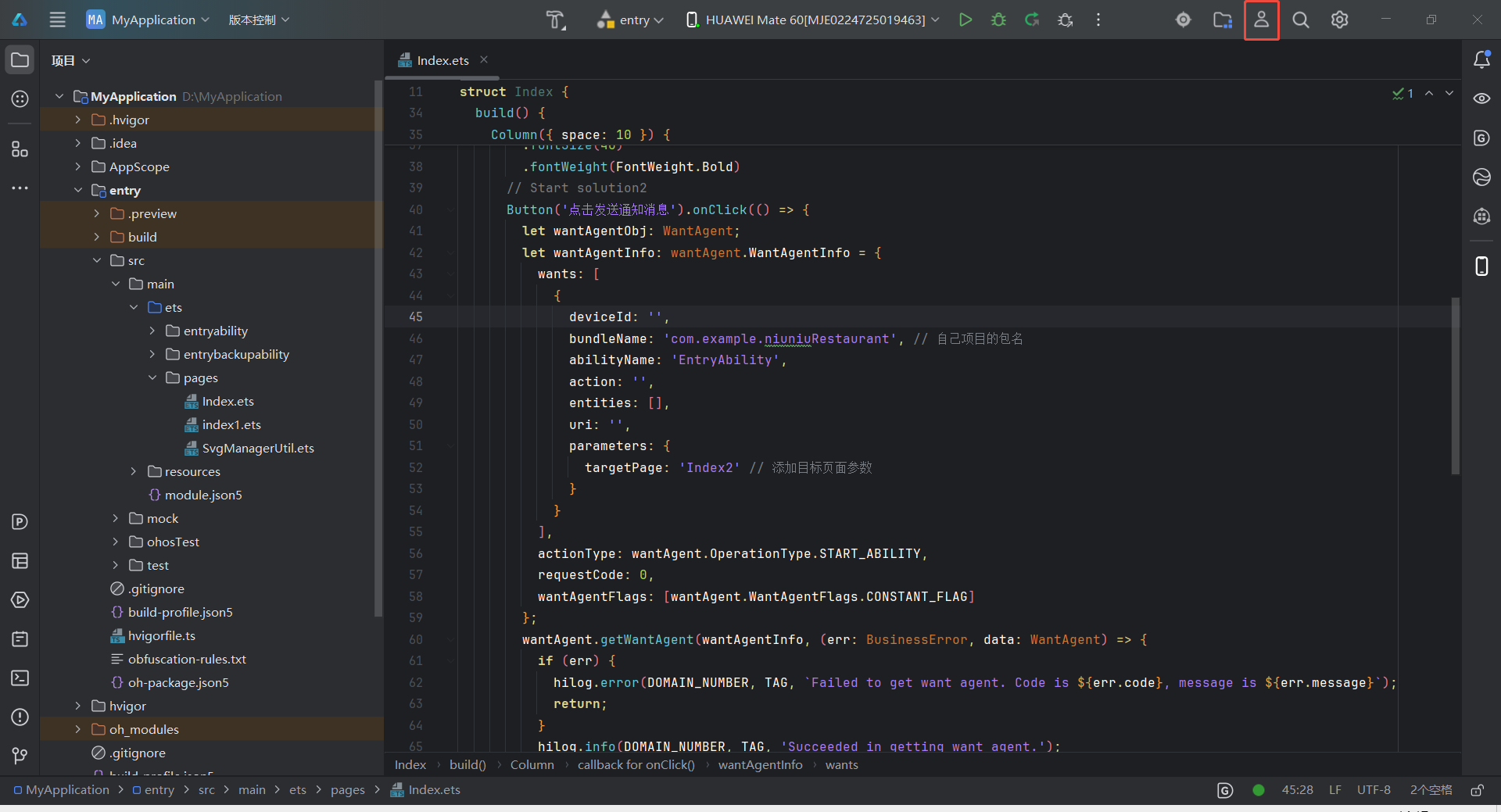Screen dimensions: 1501x812
Task: Toggle read-only lock in status bar
Action: [1477, 790]
